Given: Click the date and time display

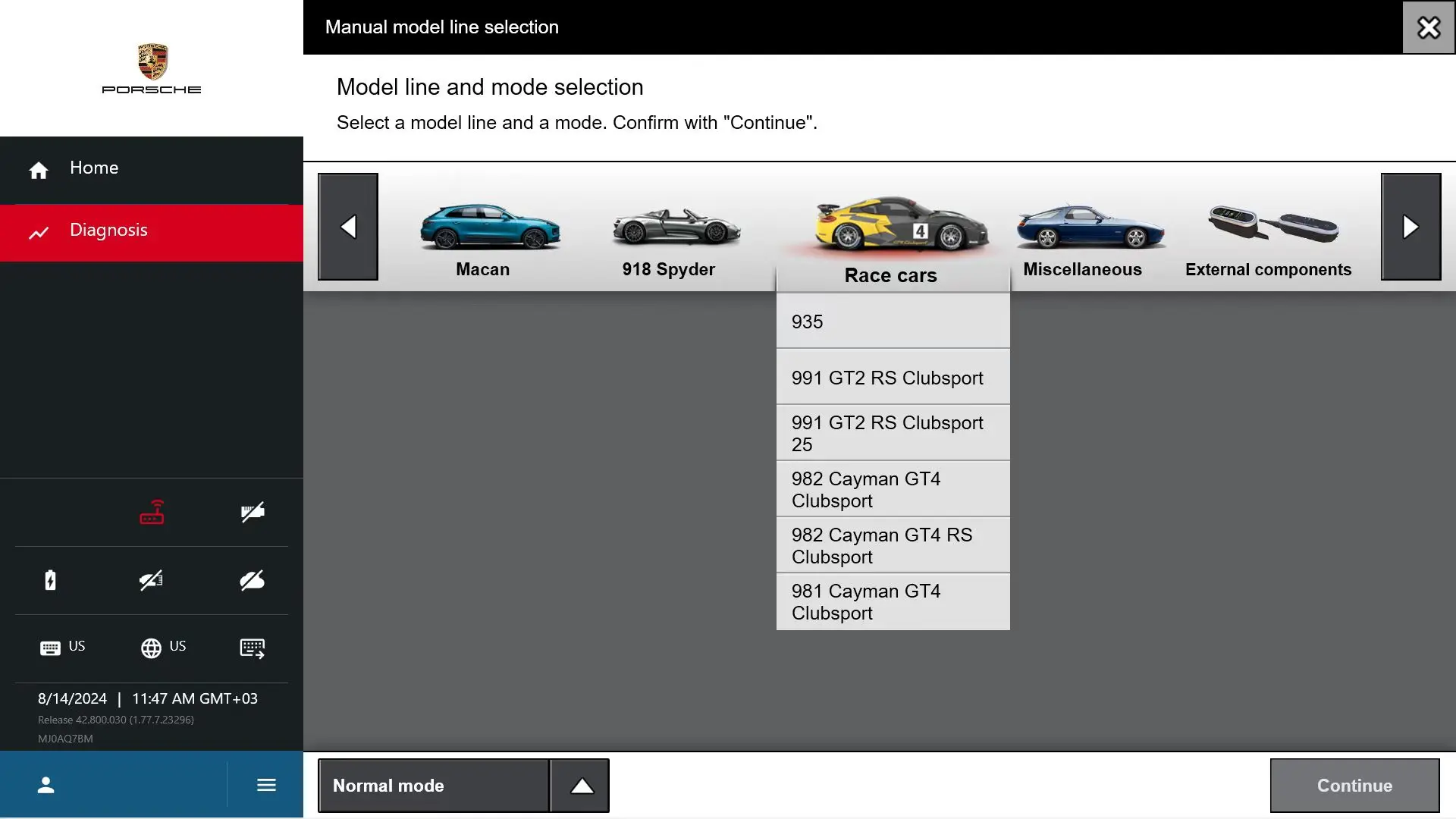Looking at the screenshot, I should click(148, 698).
